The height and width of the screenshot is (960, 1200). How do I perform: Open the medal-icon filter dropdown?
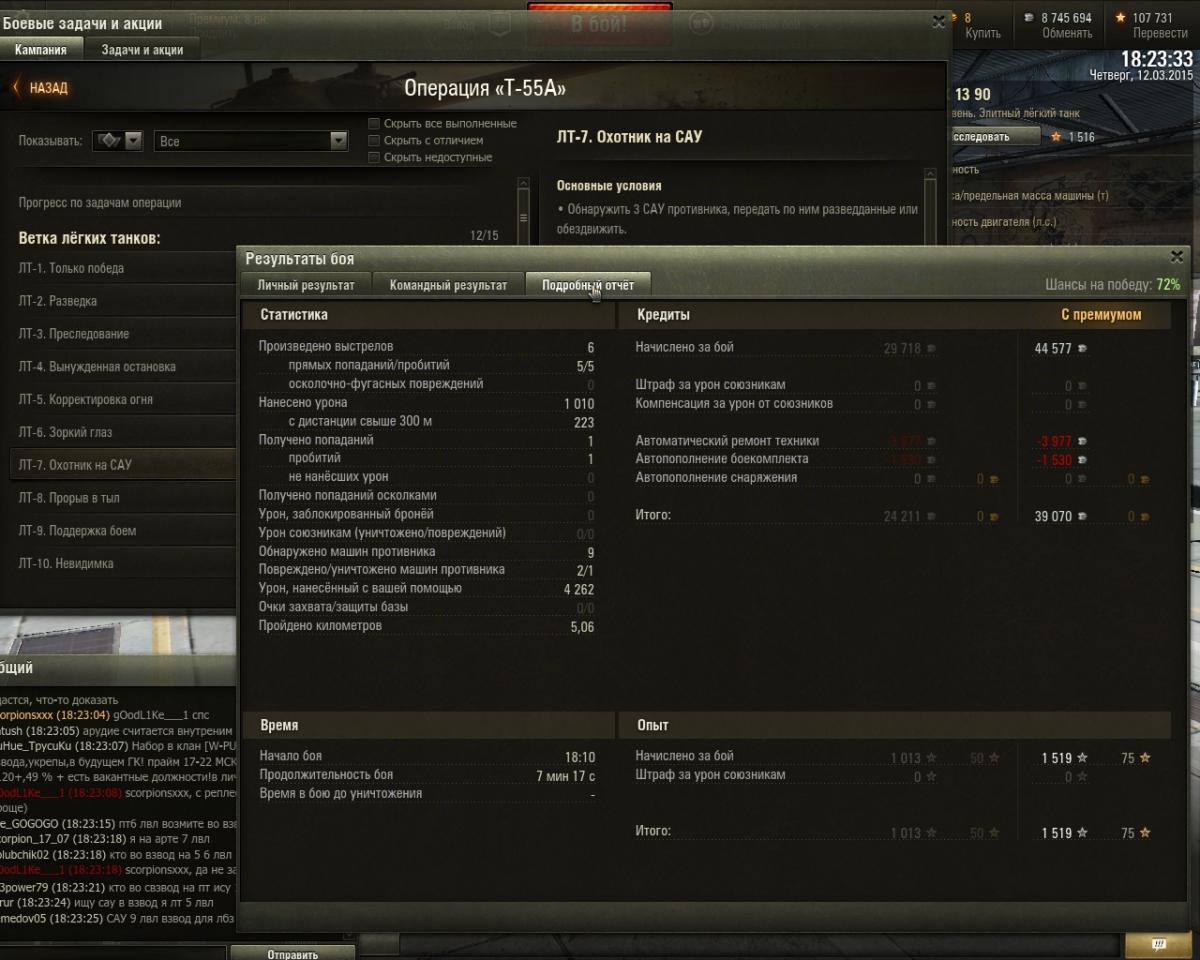pyautogui.click(x=118, y=141)
